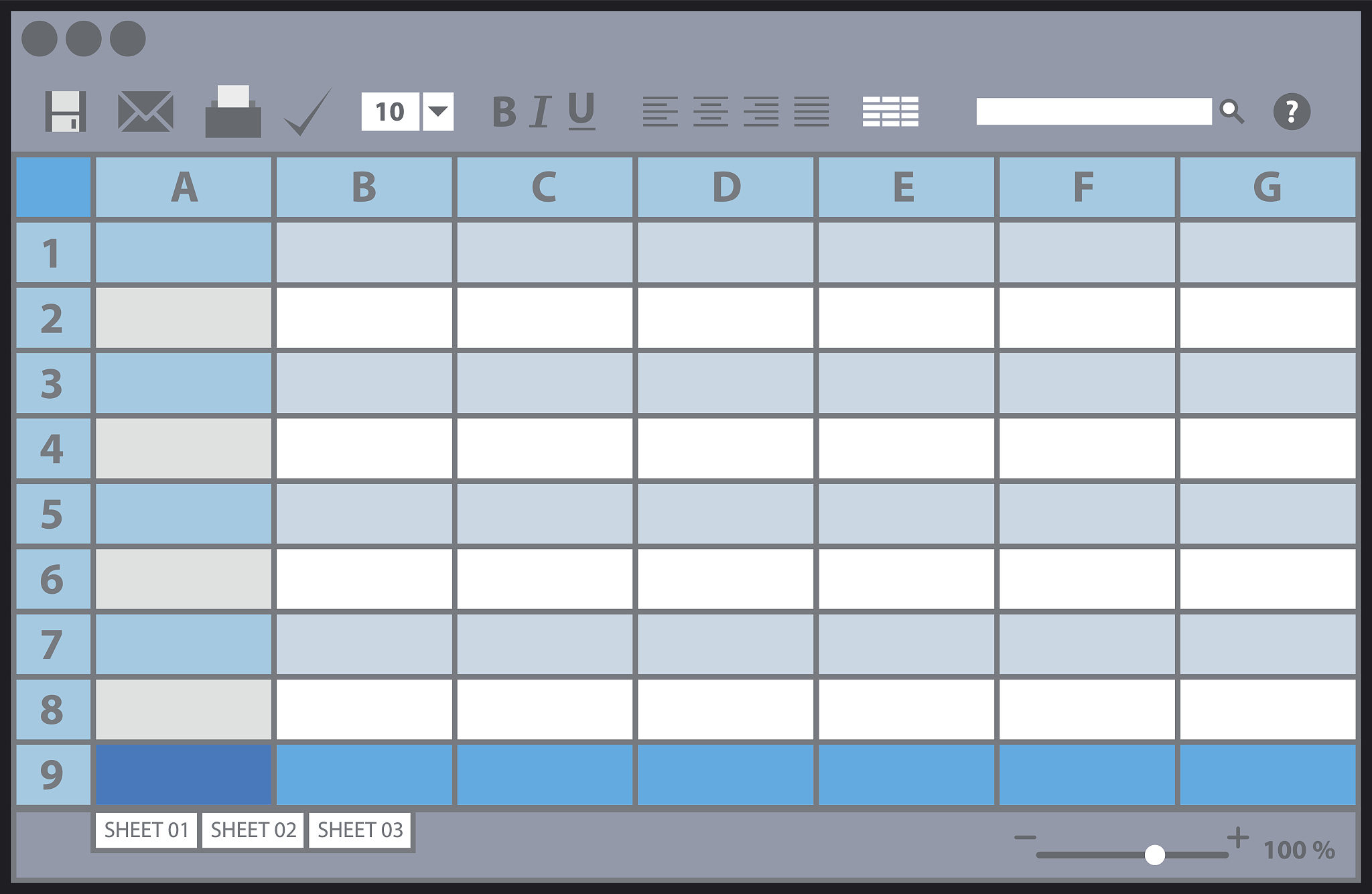The width and height of the screenshot is (1372, 894).
Task: Click the zoom out minus button
Action: click(1025, 837)
